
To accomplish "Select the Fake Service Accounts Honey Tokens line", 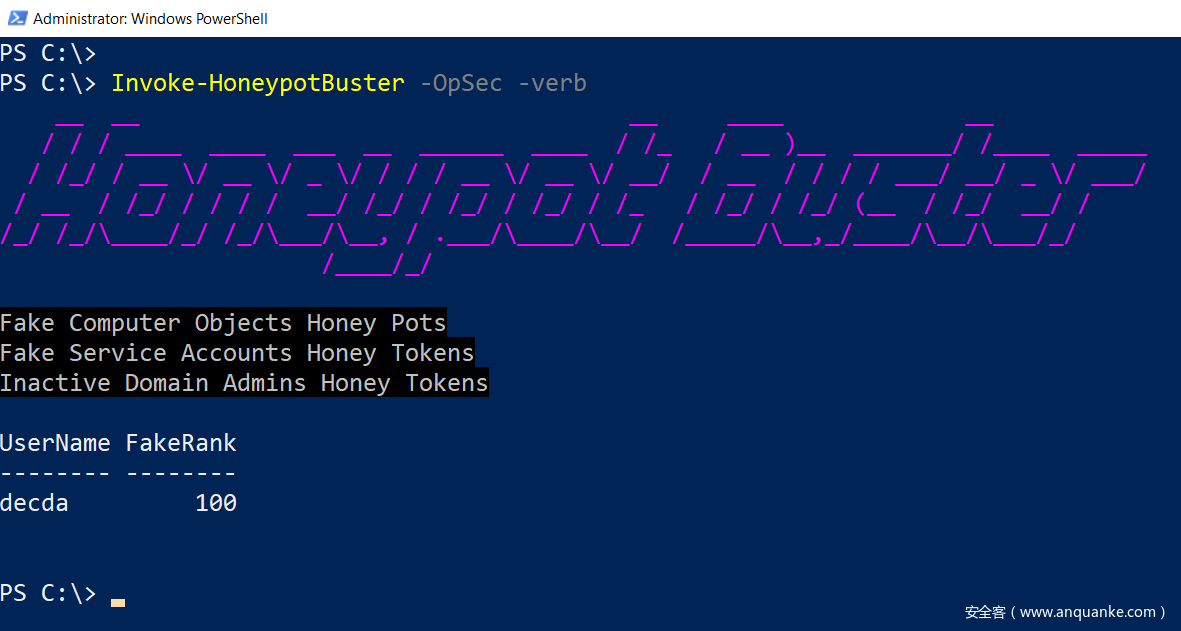I will coord(237,353).
